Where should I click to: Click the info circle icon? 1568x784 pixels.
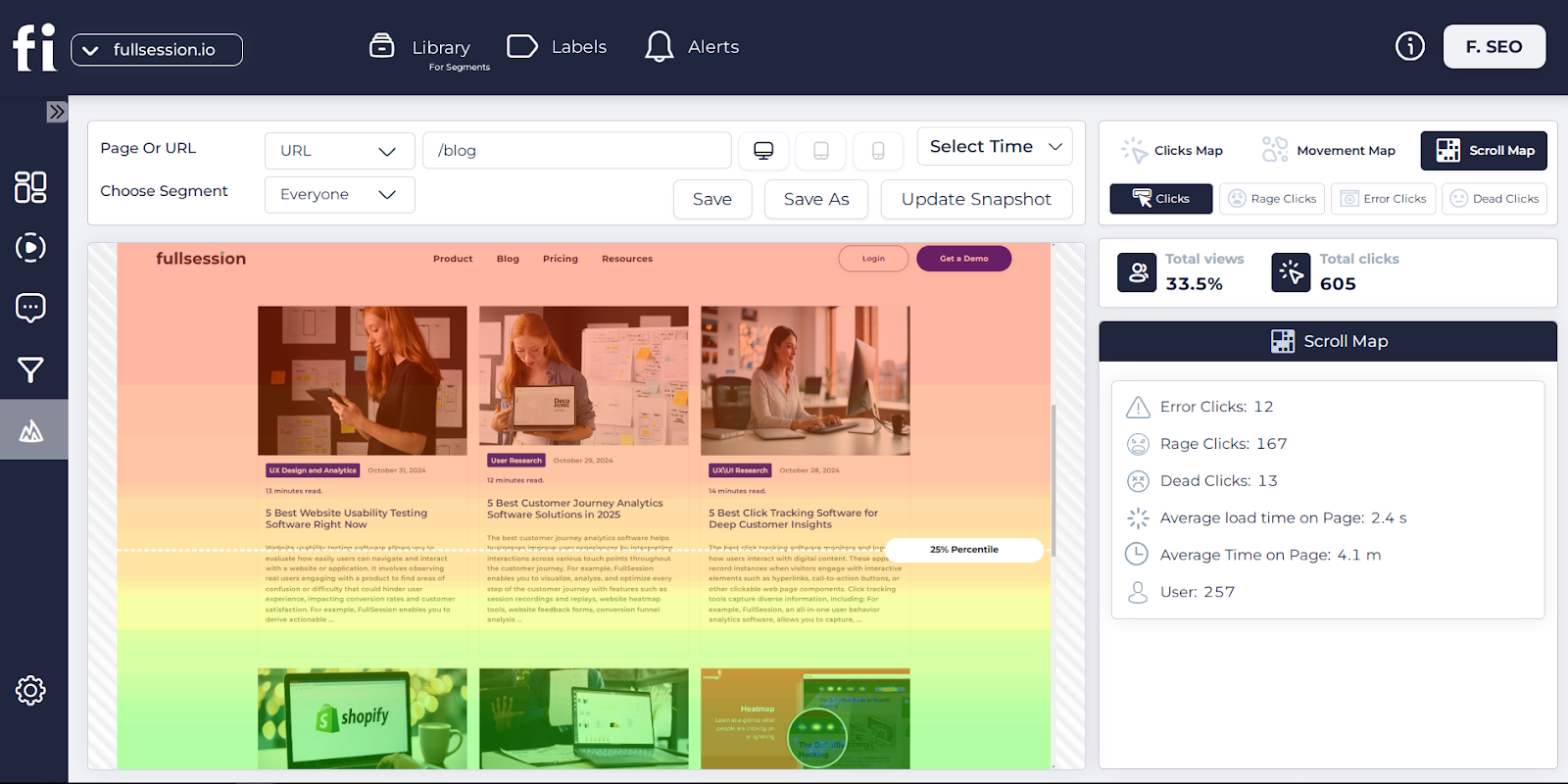point(1409,46)
